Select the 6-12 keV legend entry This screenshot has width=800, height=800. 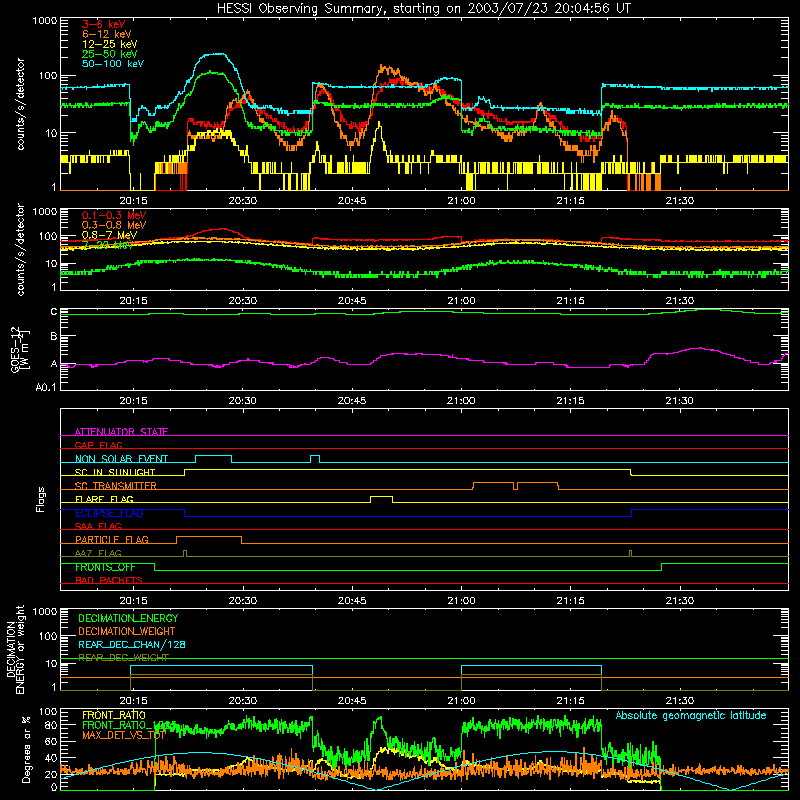click(107, 34)
